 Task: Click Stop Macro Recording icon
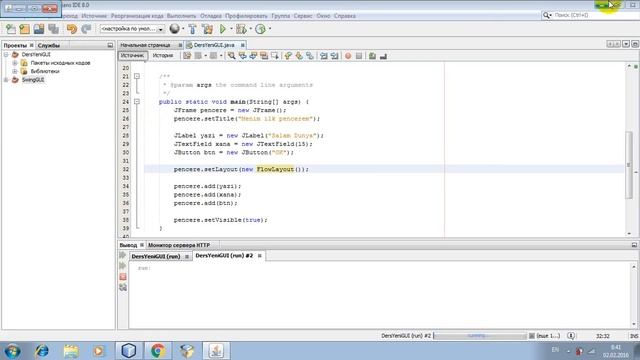(359, 56)
